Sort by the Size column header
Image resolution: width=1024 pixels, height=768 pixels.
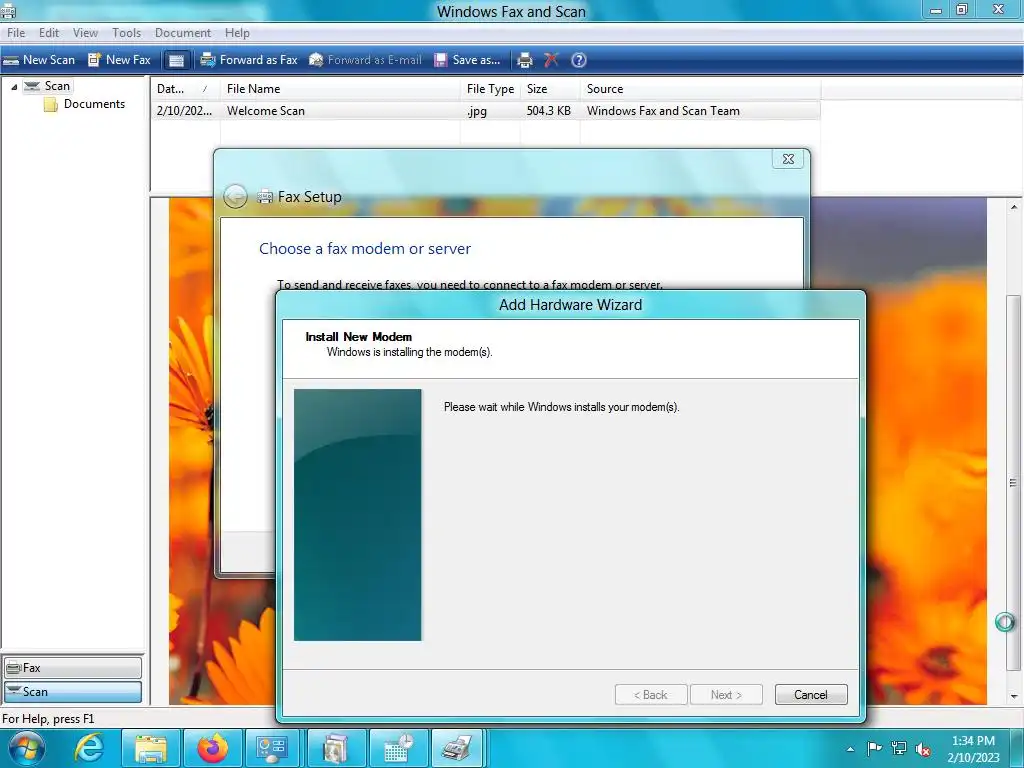click(x=550, y=89)
